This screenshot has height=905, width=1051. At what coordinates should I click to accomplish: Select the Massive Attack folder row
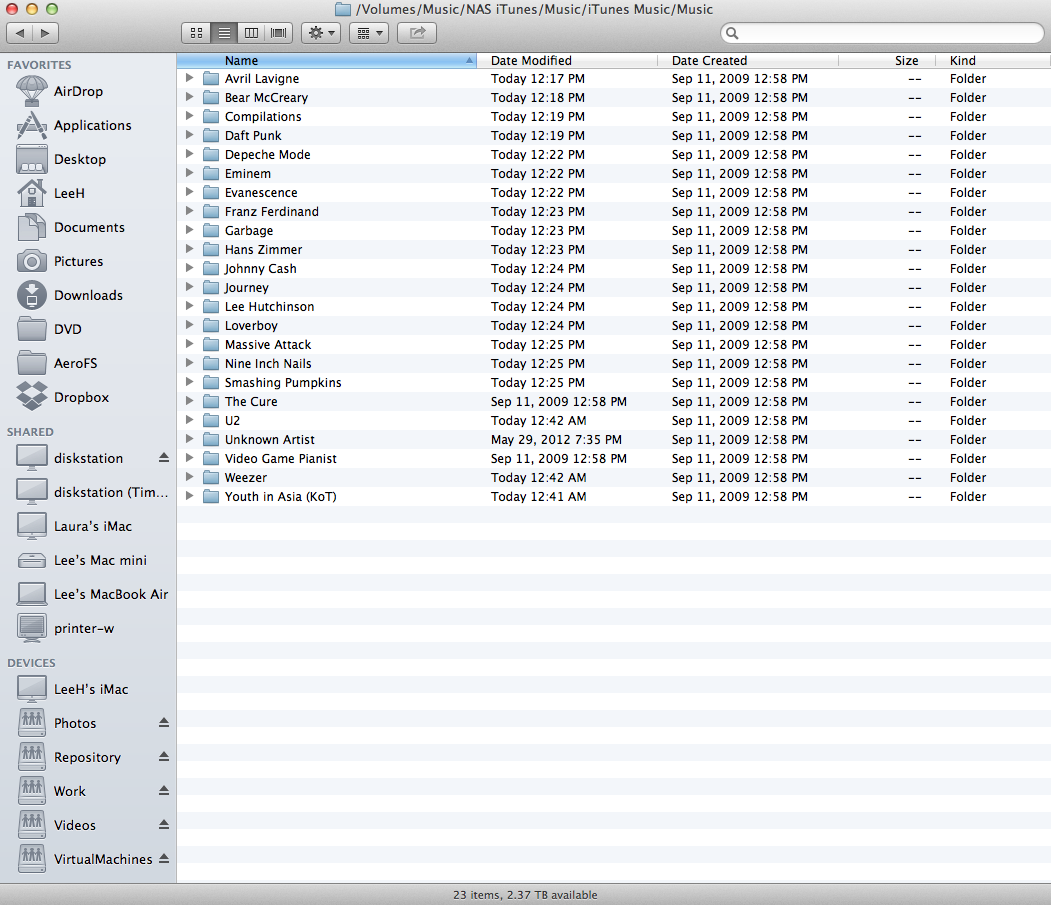coord(613,345)
